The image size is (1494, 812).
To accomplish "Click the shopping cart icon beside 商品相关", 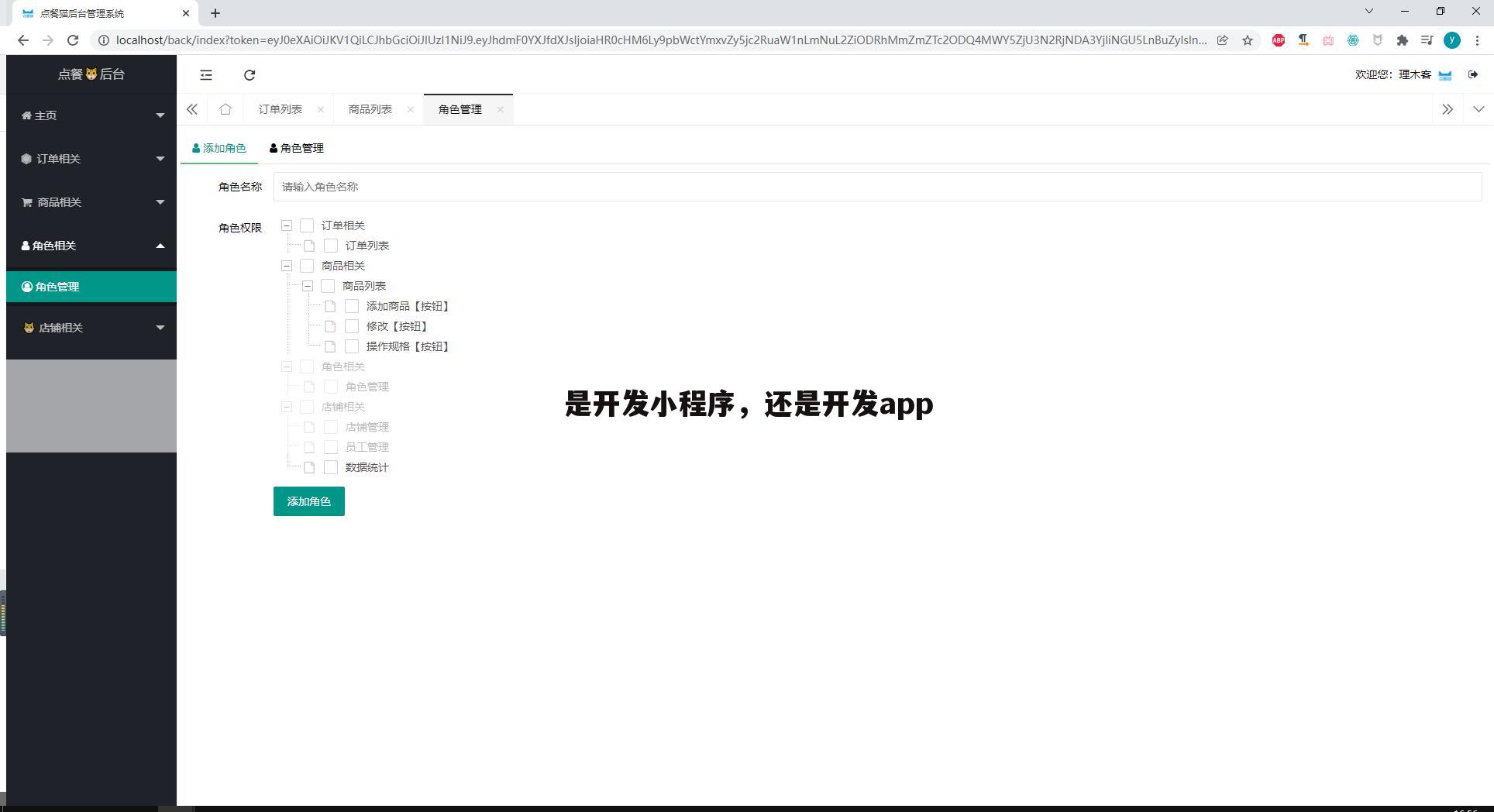I will (26, 201).
